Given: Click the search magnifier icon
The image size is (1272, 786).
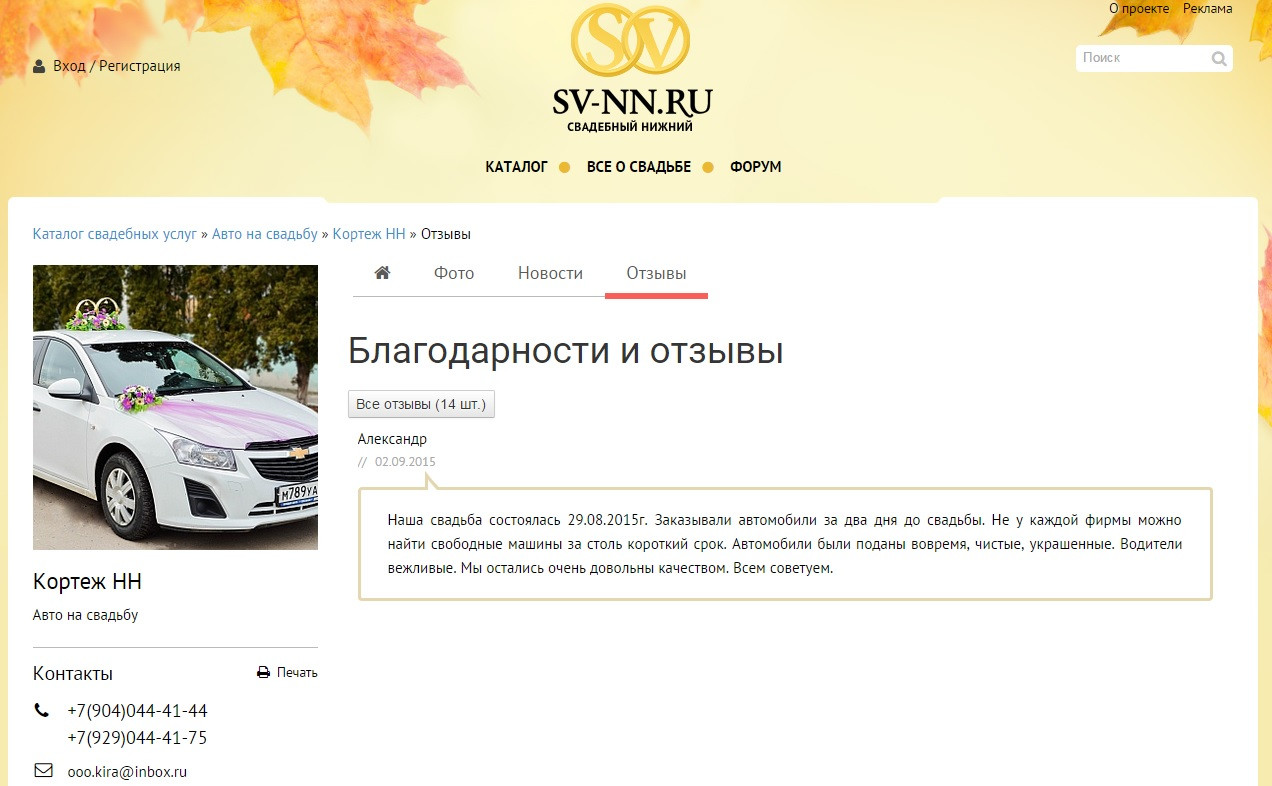Looking at the screenshot, I should tap(1218, 59).
